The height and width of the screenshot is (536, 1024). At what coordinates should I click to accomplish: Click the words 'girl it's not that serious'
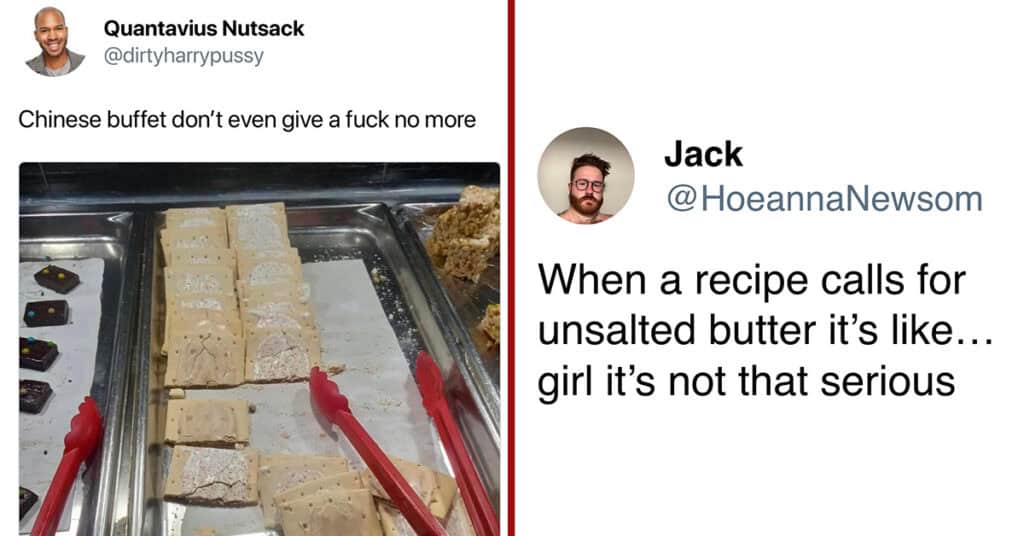click(746, 381)
